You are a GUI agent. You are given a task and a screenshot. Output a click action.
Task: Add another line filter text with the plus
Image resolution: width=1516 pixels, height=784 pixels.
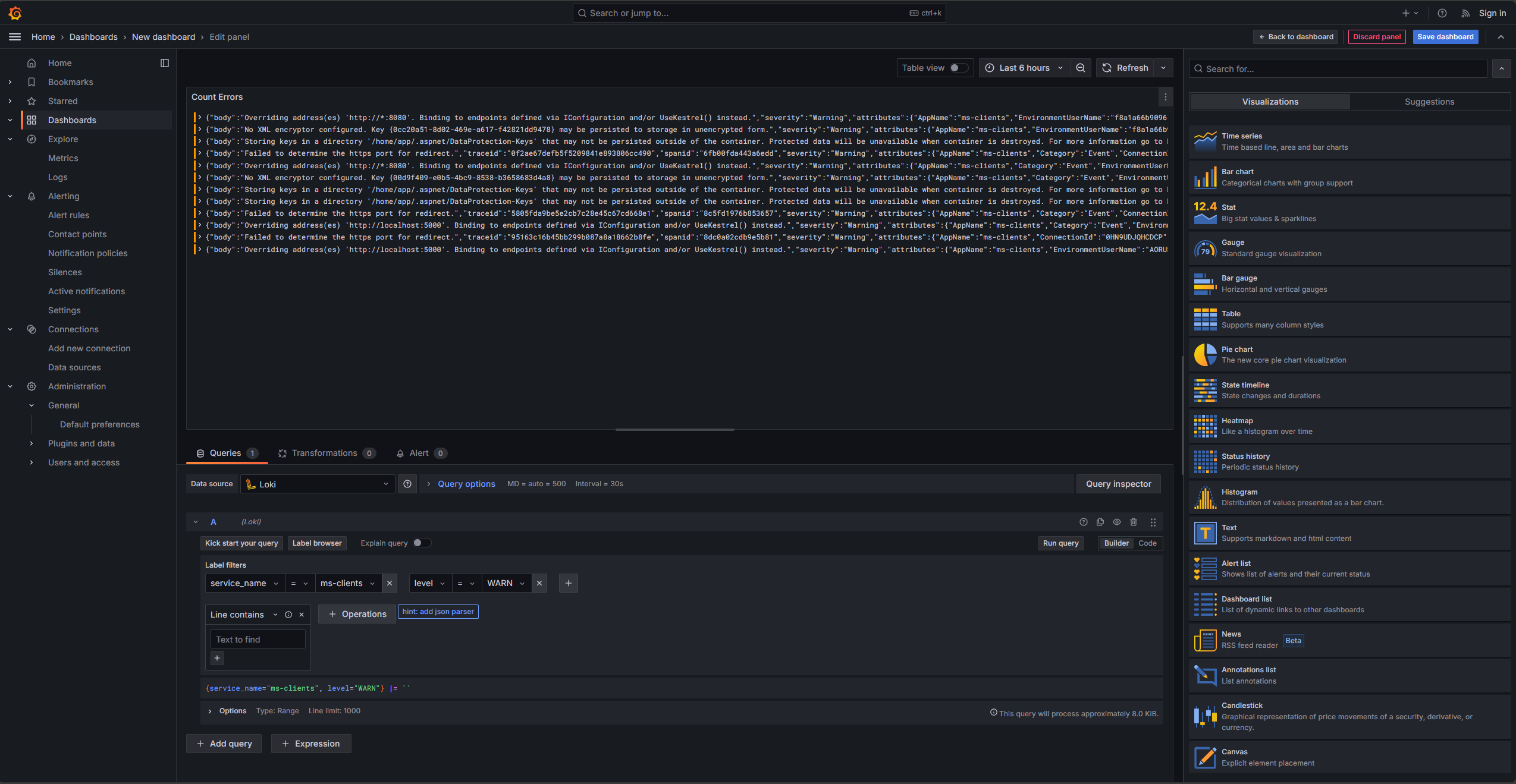pos(217,658)
